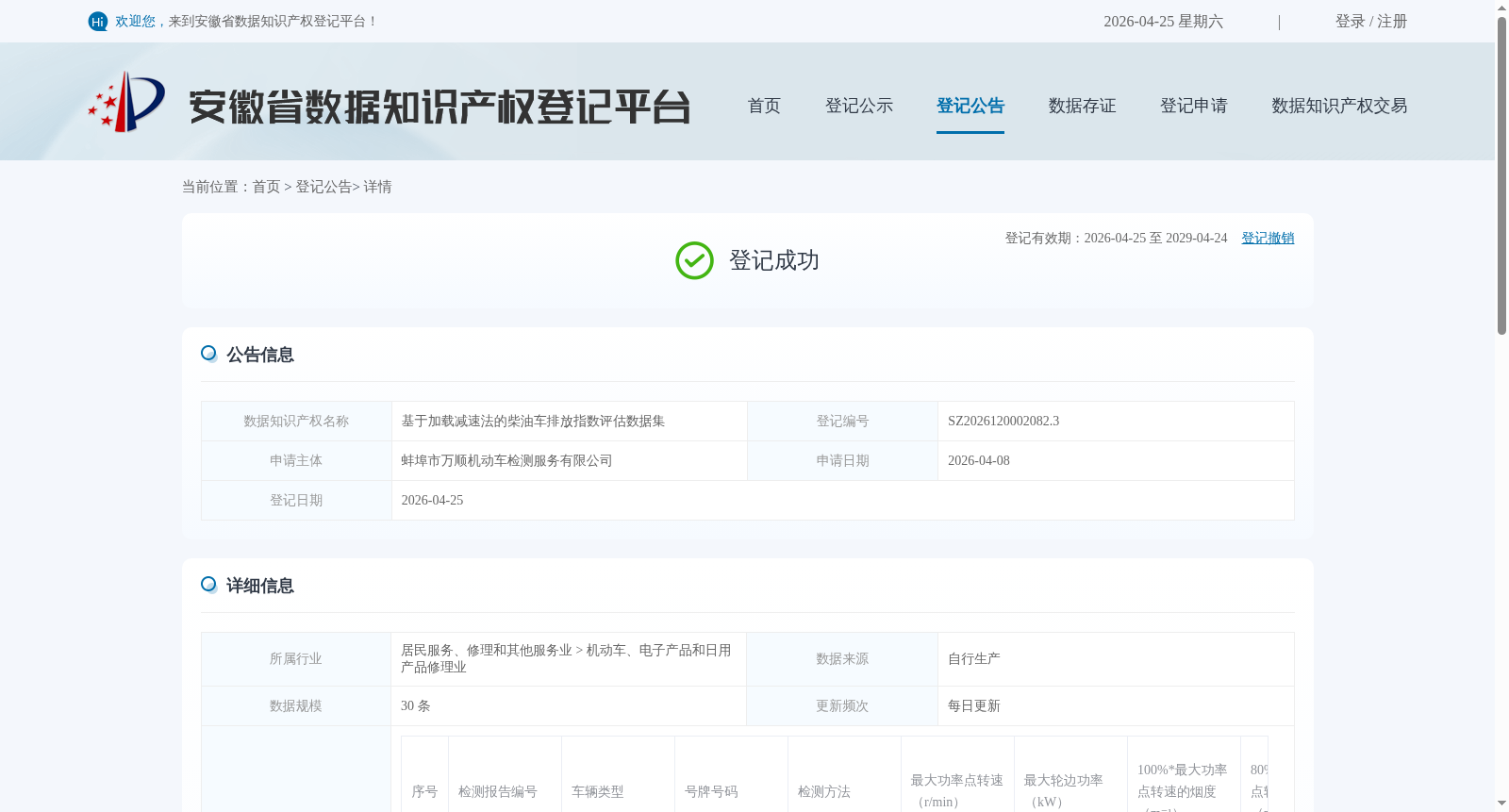Click the 所属行业 field label
1509x812 pixels.
click(x=296, y=659)
